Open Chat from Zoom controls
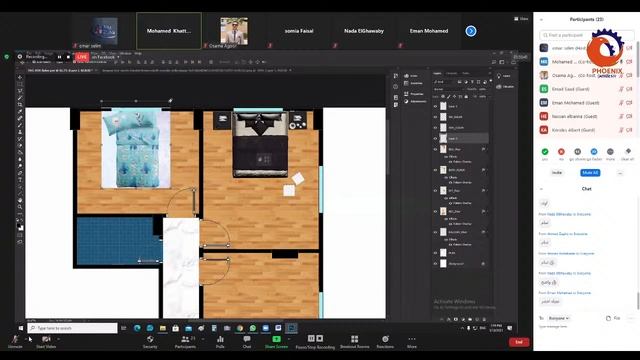The image size is (640, 360). 247,342
